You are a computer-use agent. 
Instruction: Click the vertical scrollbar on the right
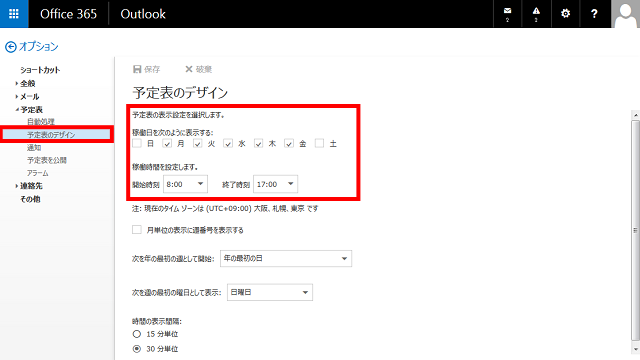[636, 231]
